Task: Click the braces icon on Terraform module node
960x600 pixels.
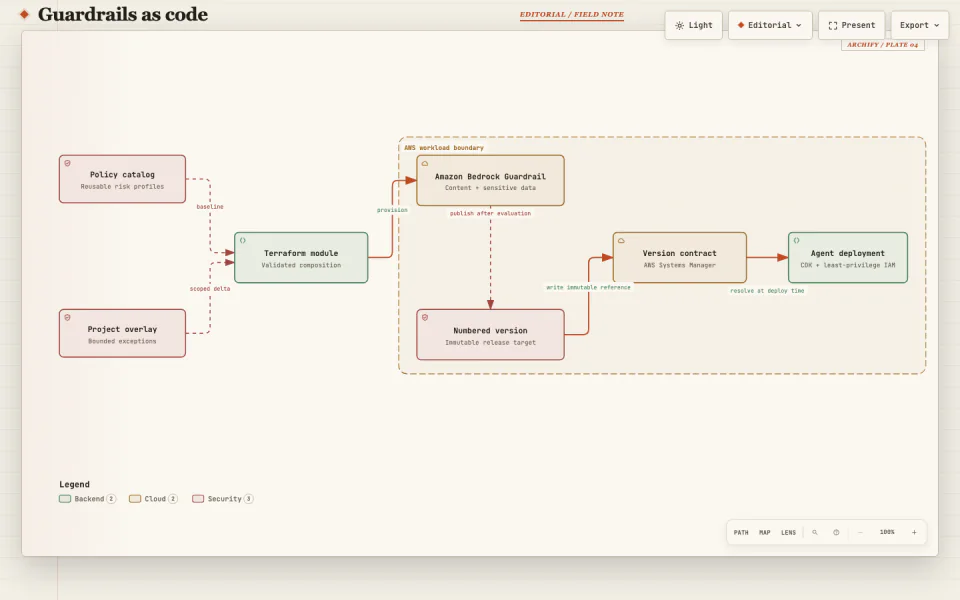Action: [x=243, y=241]
